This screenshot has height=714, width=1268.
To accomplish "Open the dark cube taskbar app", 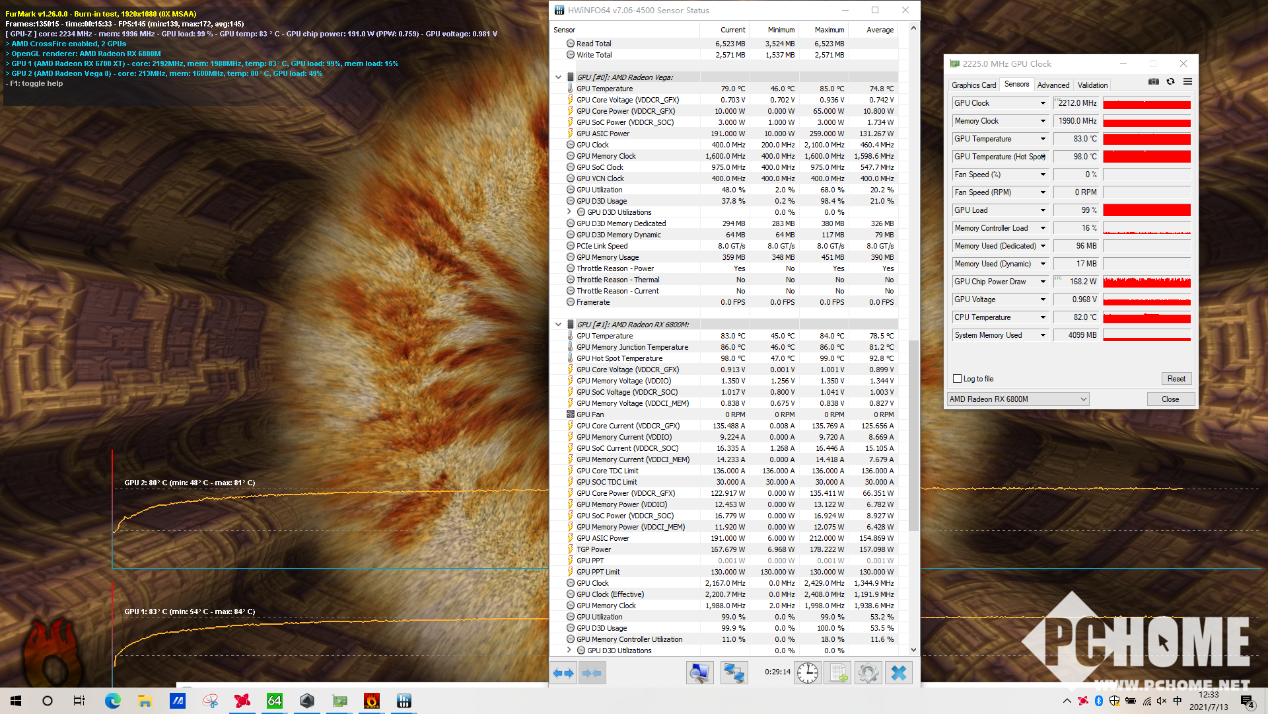I will point(307,701).
